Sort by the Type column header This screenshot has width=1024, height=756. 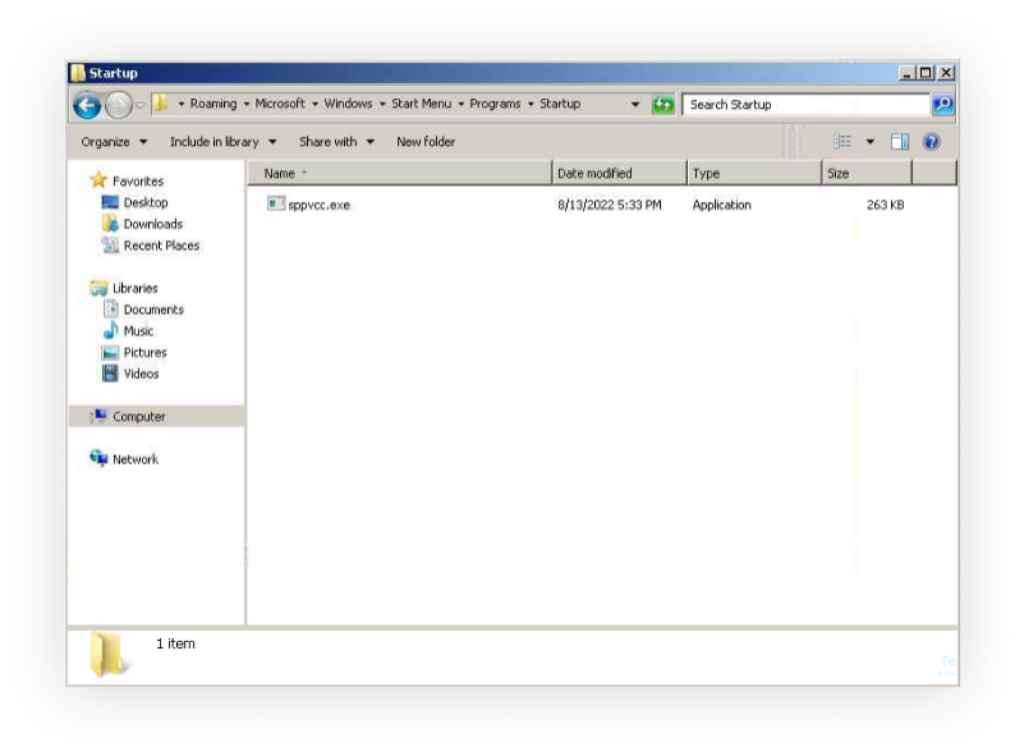click(754, 174)
